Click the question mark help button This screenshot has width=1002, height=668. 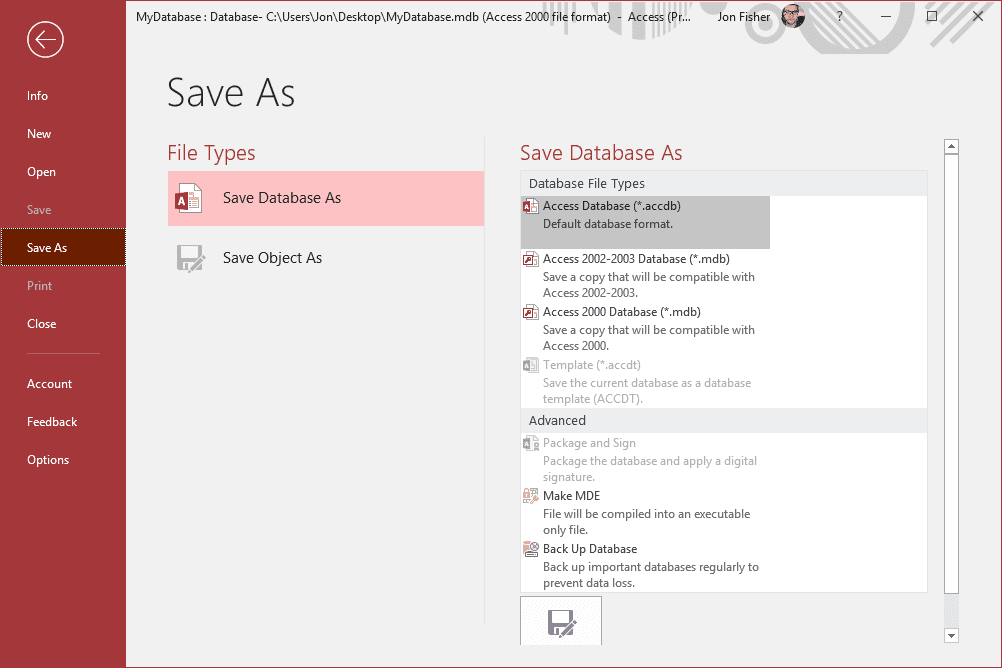point(839,16)
